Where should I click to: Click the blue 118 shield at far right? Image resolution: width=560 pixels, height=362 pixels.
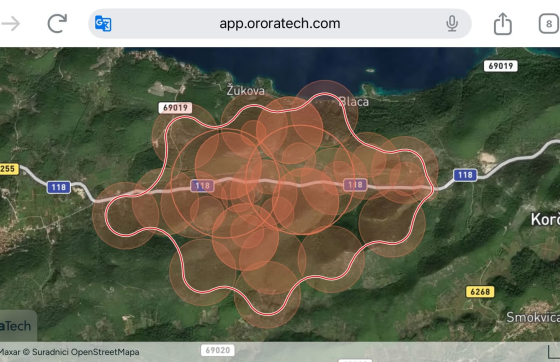click(465, 175)
